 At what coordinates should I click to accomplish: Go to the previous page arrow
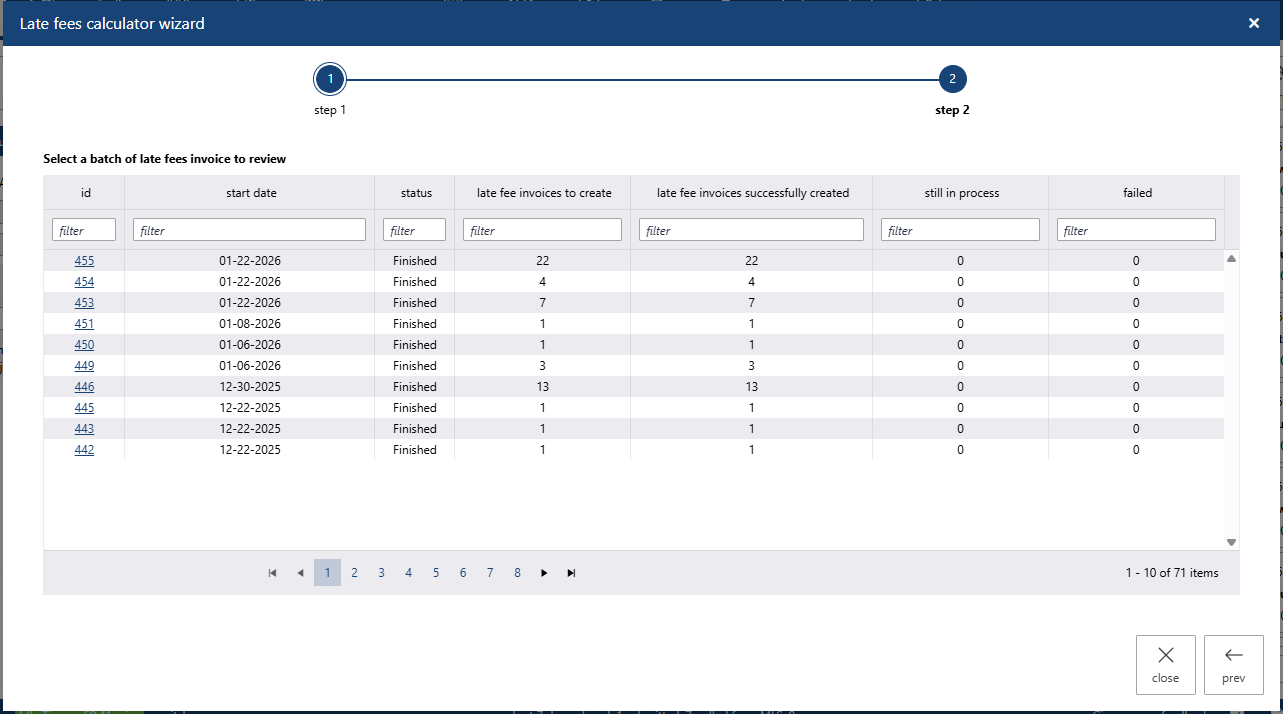point(300,573)
